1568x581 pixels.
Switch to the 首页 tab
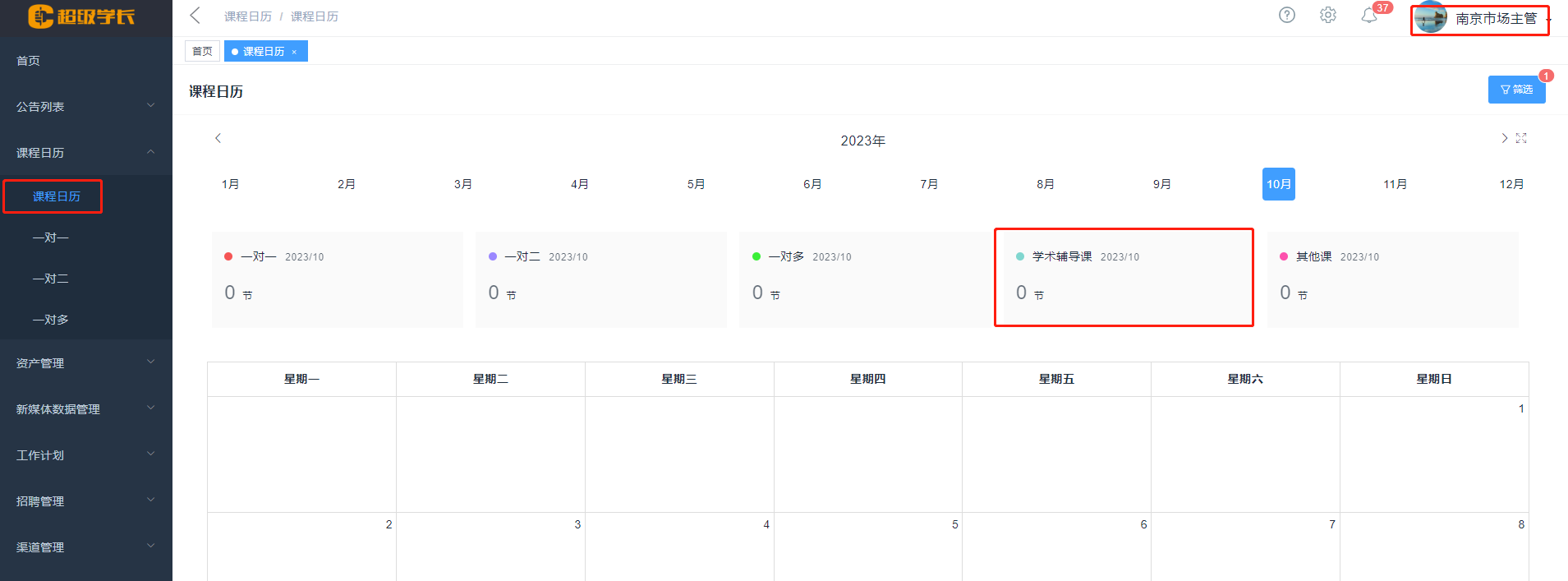[x=202, y=52]
